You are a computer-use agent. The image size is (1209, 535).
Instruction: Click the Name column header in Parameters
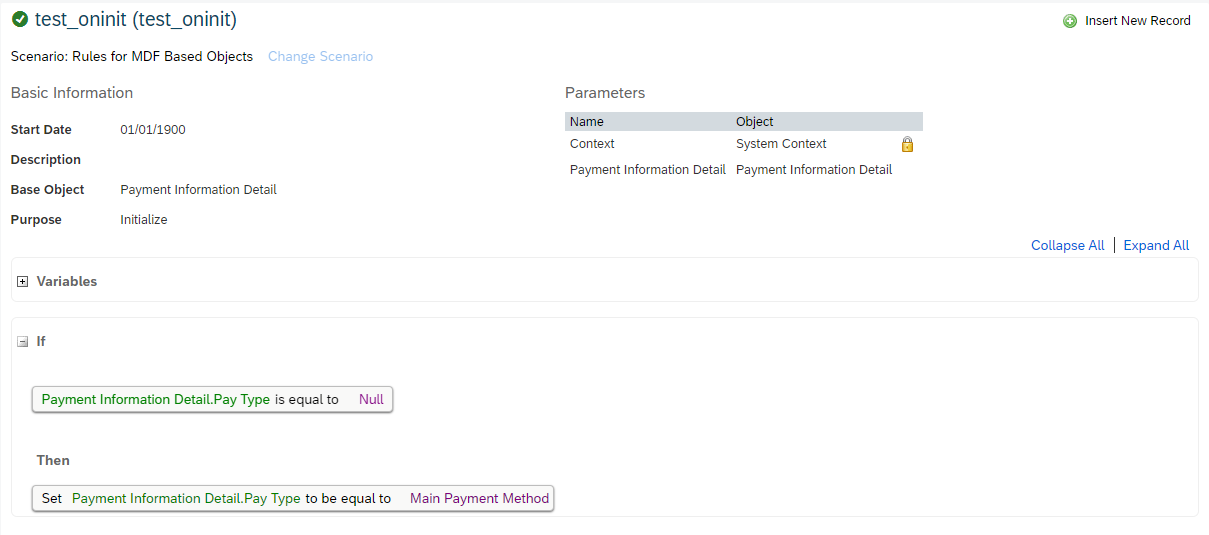[587, 122]
